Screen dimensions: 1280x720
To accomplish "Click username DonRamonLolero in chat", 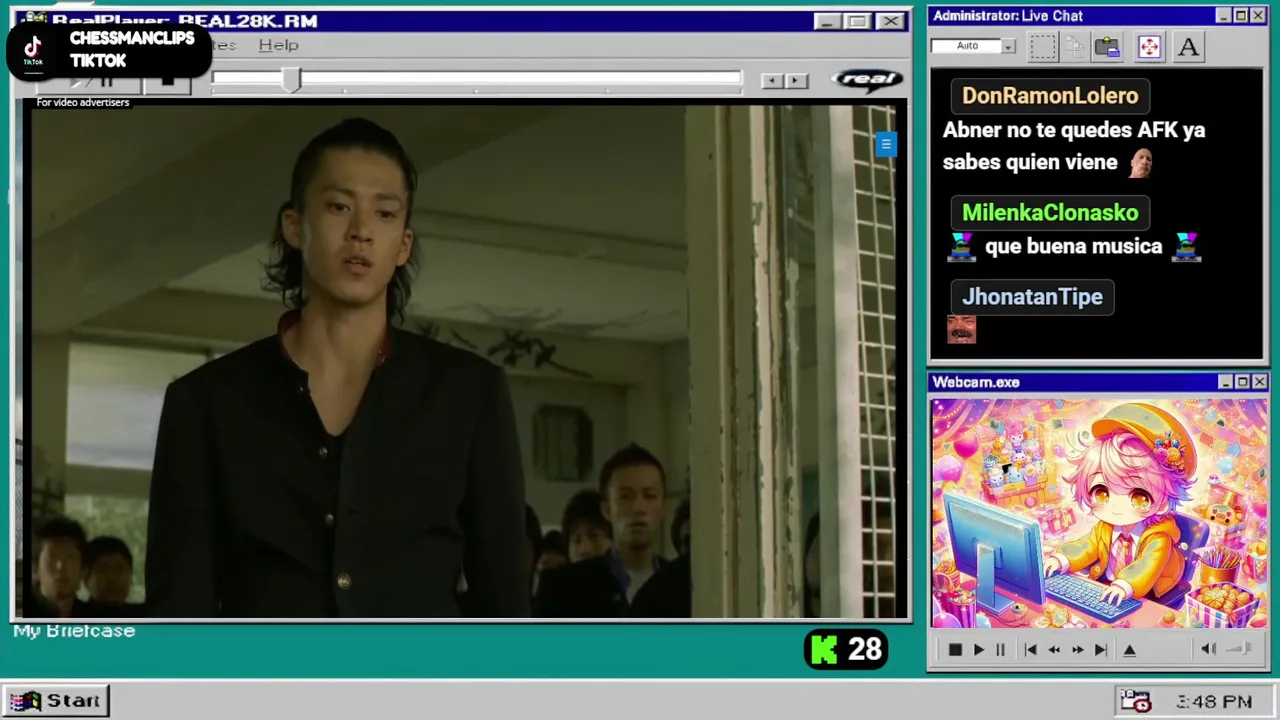I will click(x=1050, y=96).
